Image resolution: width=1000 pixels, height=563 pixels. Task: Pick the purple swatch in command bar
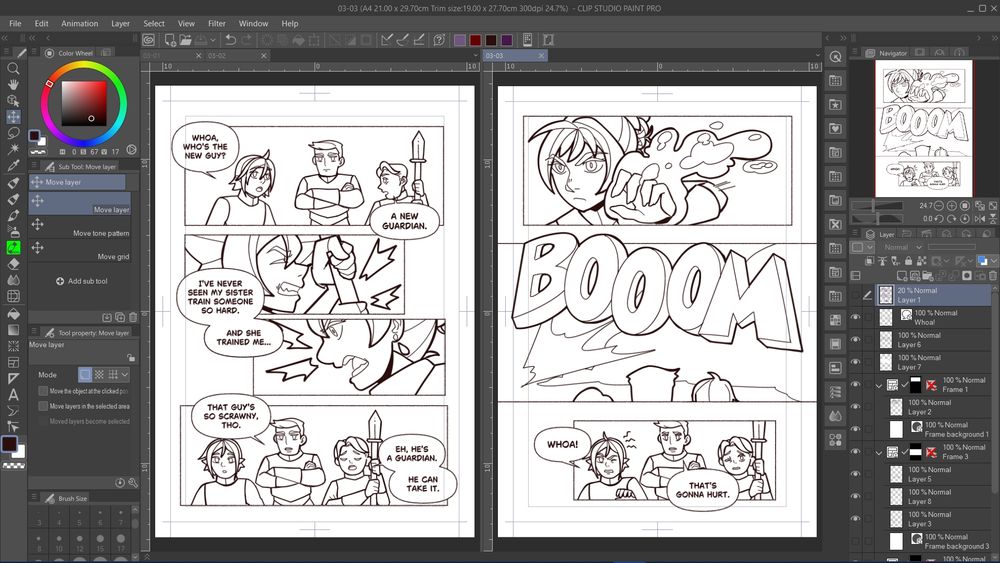click(460, 40)
